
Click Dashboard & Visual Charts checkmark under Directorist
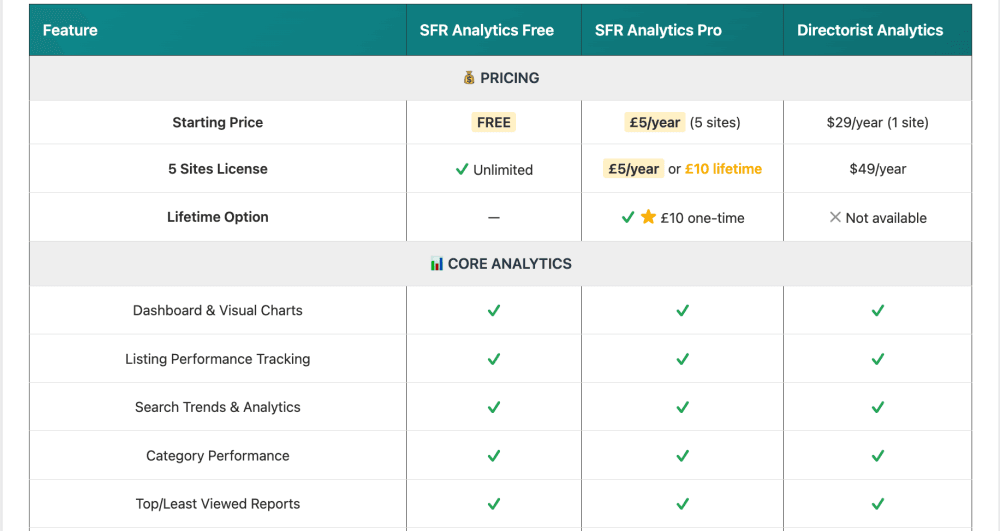coord(878,310)
